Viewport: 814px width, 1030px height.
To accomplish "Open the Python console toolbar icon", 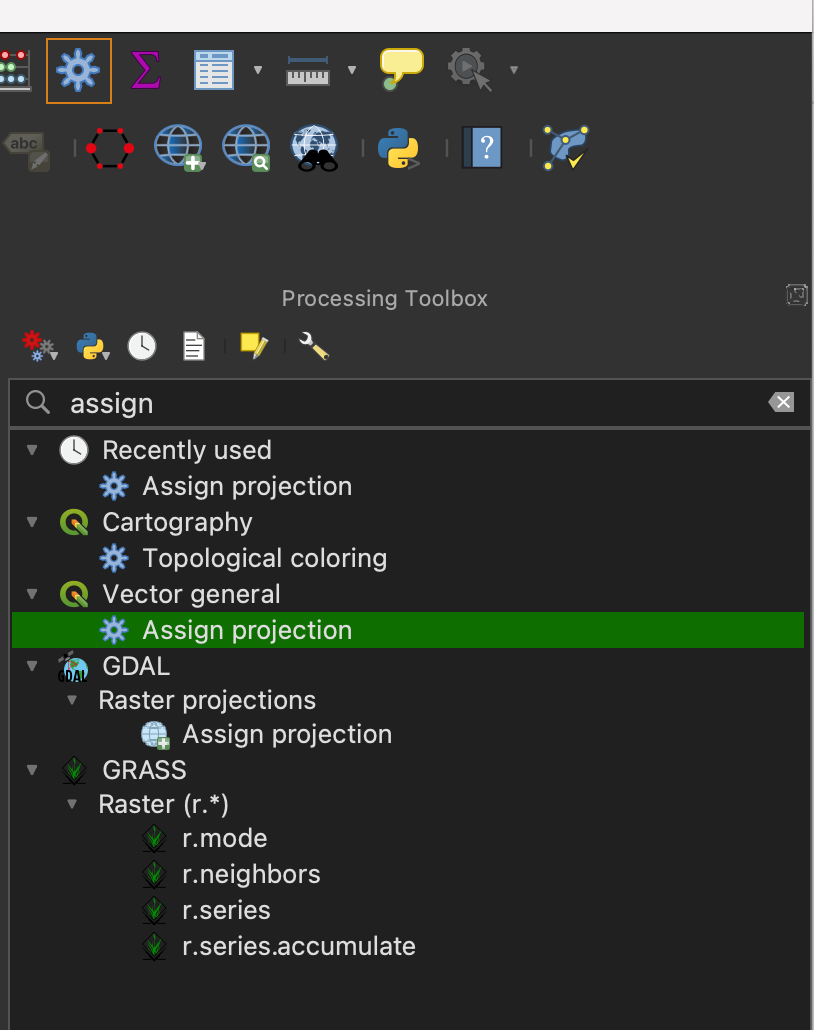I will tap(398, 149).
